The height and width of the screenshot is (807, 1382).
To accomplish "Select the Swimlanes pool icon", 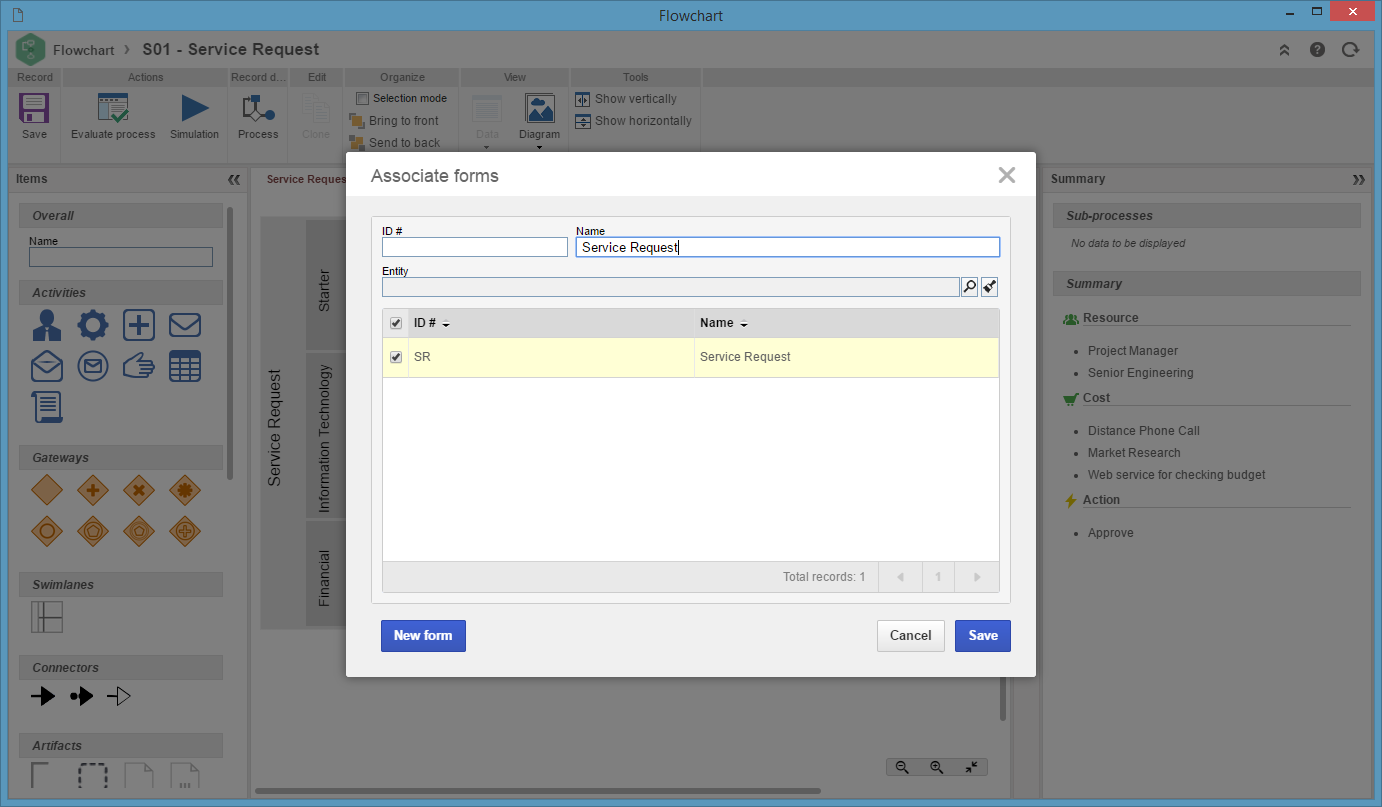I will (x=47, y=617).
